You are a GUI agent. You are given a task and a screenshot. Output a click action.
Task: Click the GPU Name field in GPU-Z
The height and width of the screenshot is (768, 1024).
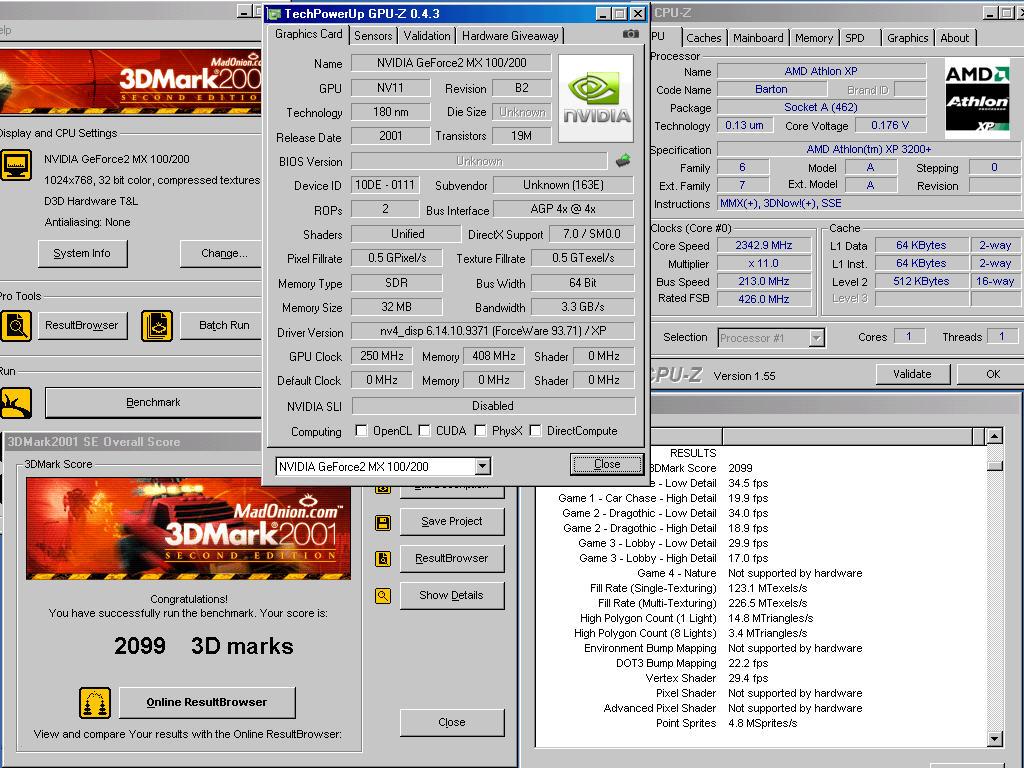pyautogui.click(x=451, y=63)
